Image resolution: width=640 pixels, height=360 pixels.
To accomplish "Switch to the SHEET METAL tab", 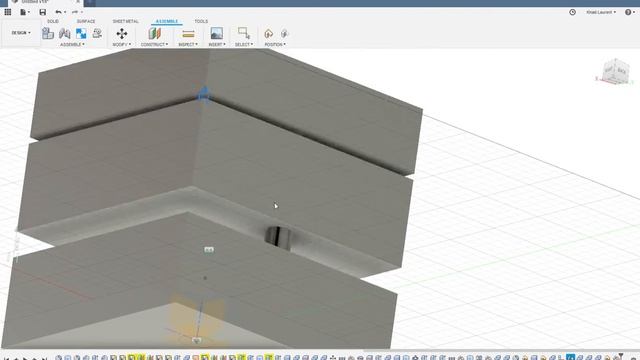I will [x=126, y=21].
